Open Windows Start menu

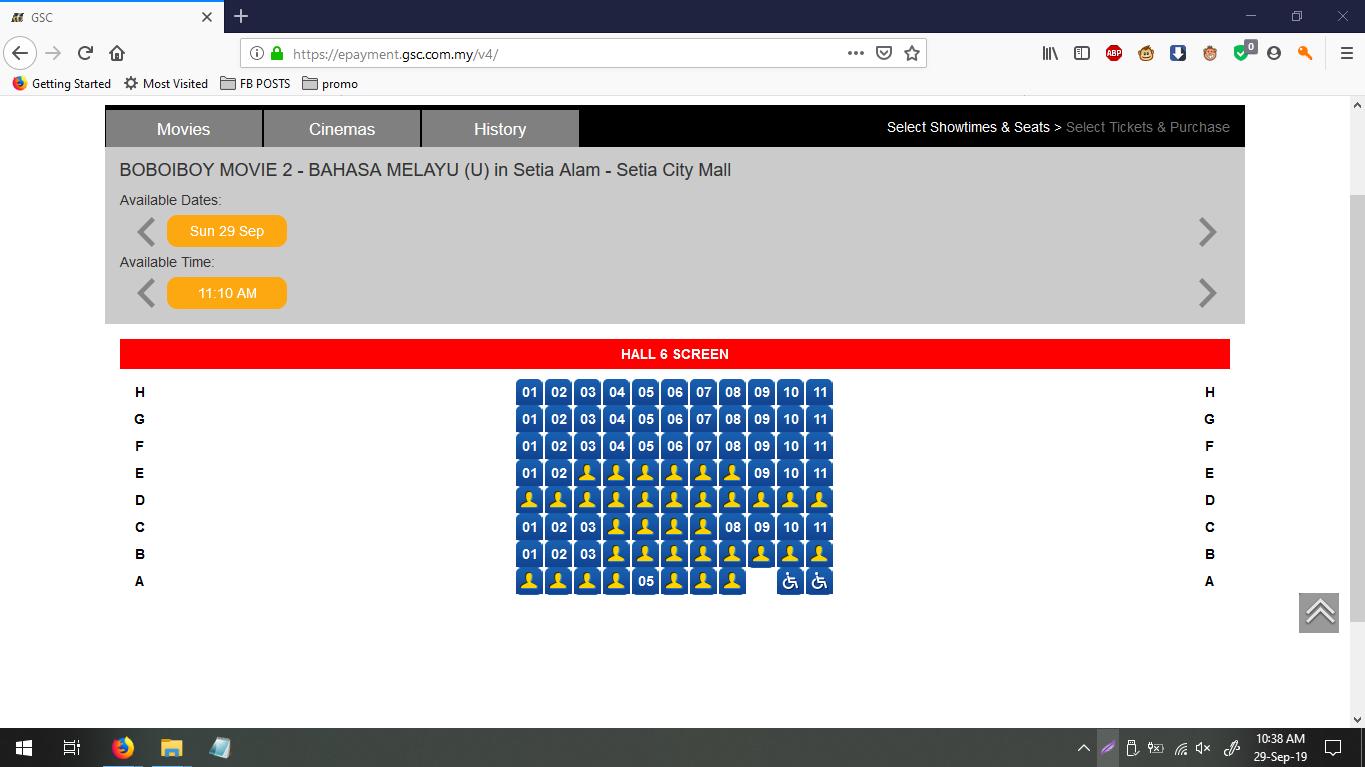click(x=23, y=748)
